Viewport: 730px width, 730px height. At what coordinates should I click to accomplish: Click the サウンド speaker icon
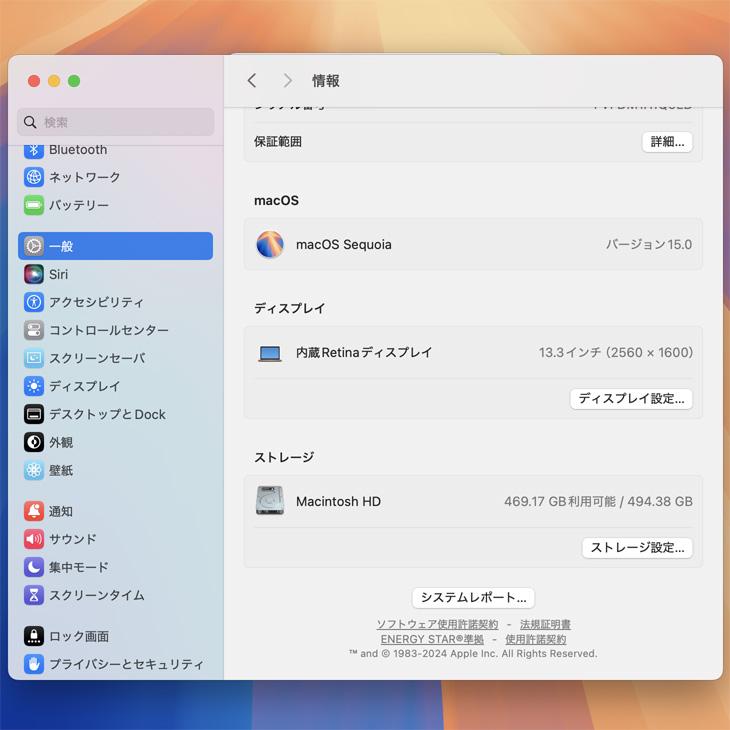[x=34, y=539]
